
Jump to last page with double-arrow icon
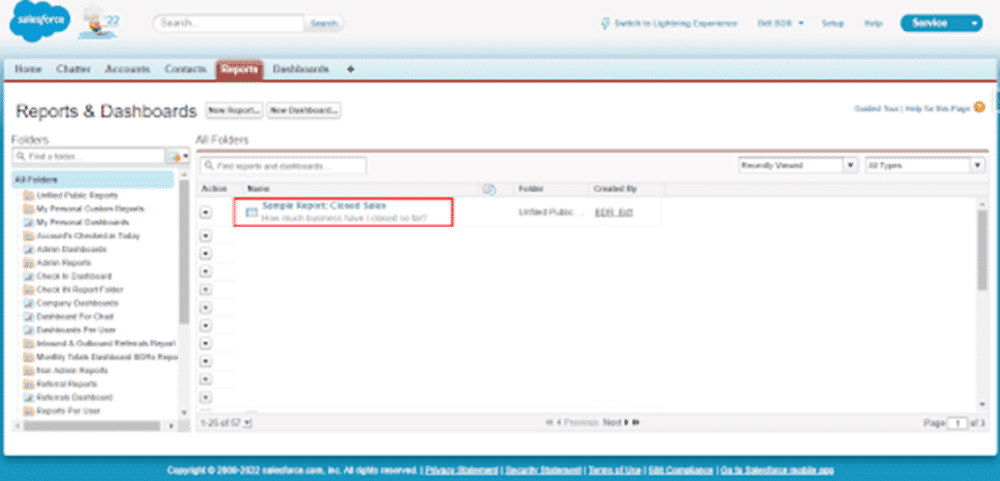click(636, 422)
